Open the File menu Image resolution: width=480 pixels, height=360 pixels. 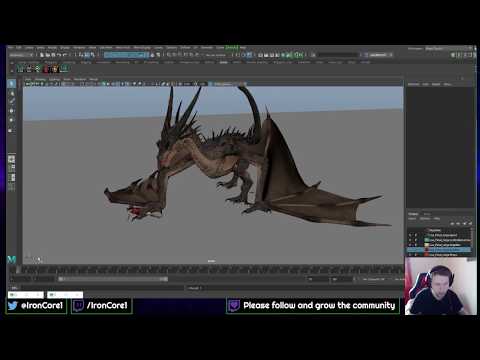point(11,48)
